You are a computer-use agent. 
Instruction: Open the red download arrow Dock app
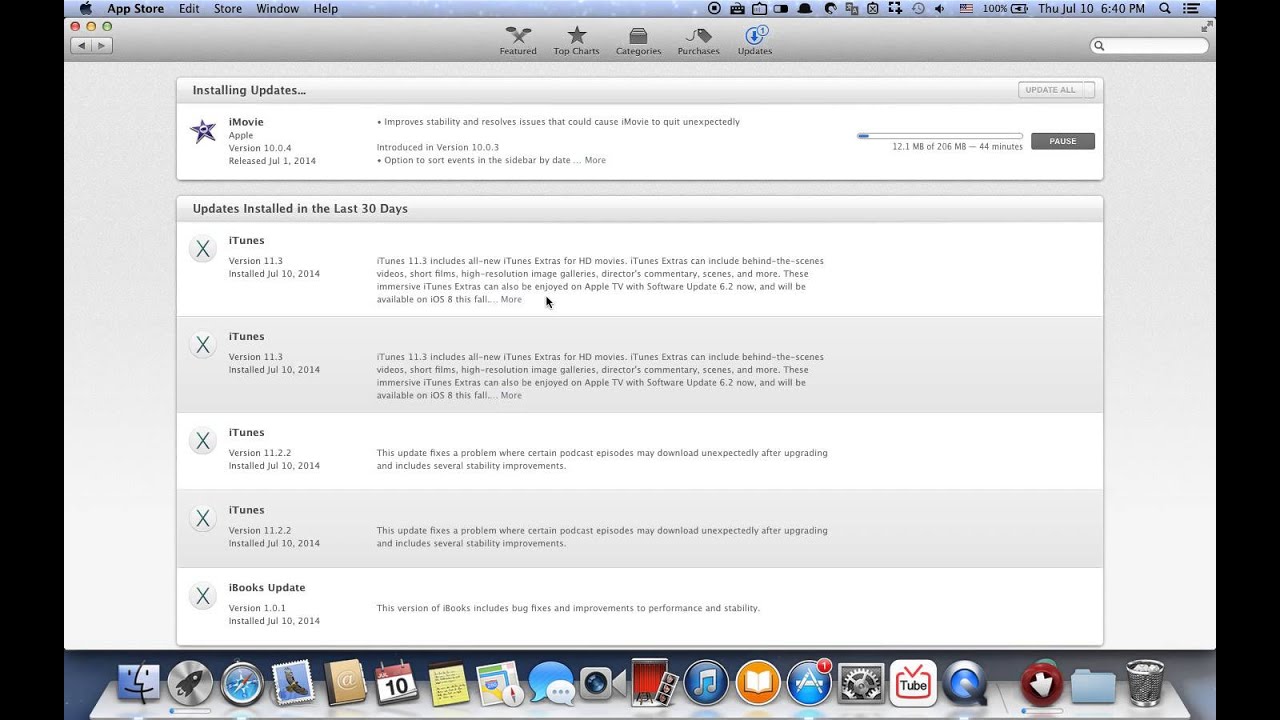click(x=1041, y=684)
